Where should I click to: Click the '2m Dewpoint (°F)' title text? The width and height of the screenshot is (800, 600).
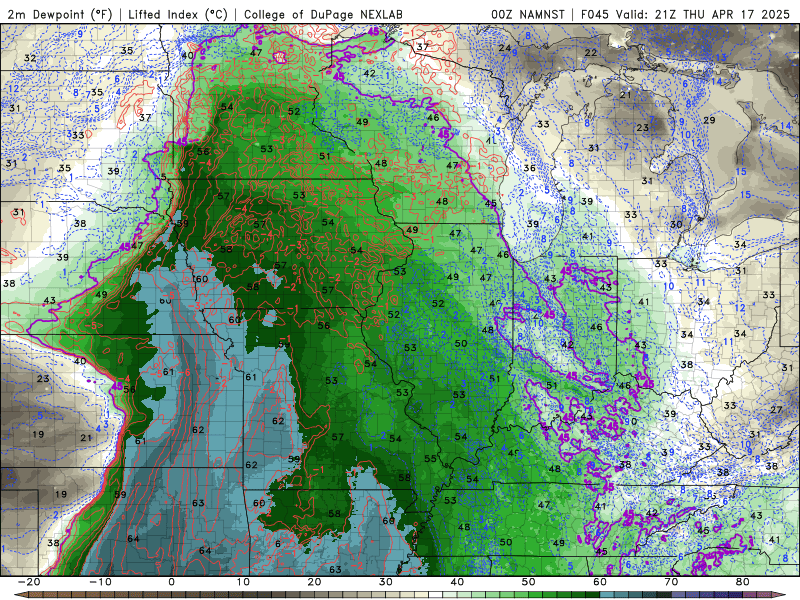pyautogui.click(x=60, y=14)
